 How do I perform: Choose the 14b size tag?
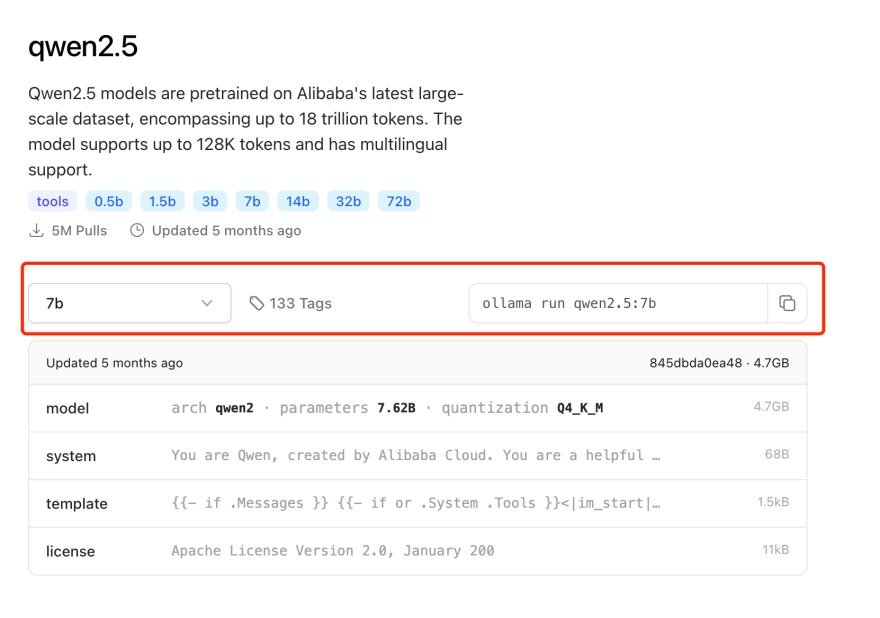point(298,201)
